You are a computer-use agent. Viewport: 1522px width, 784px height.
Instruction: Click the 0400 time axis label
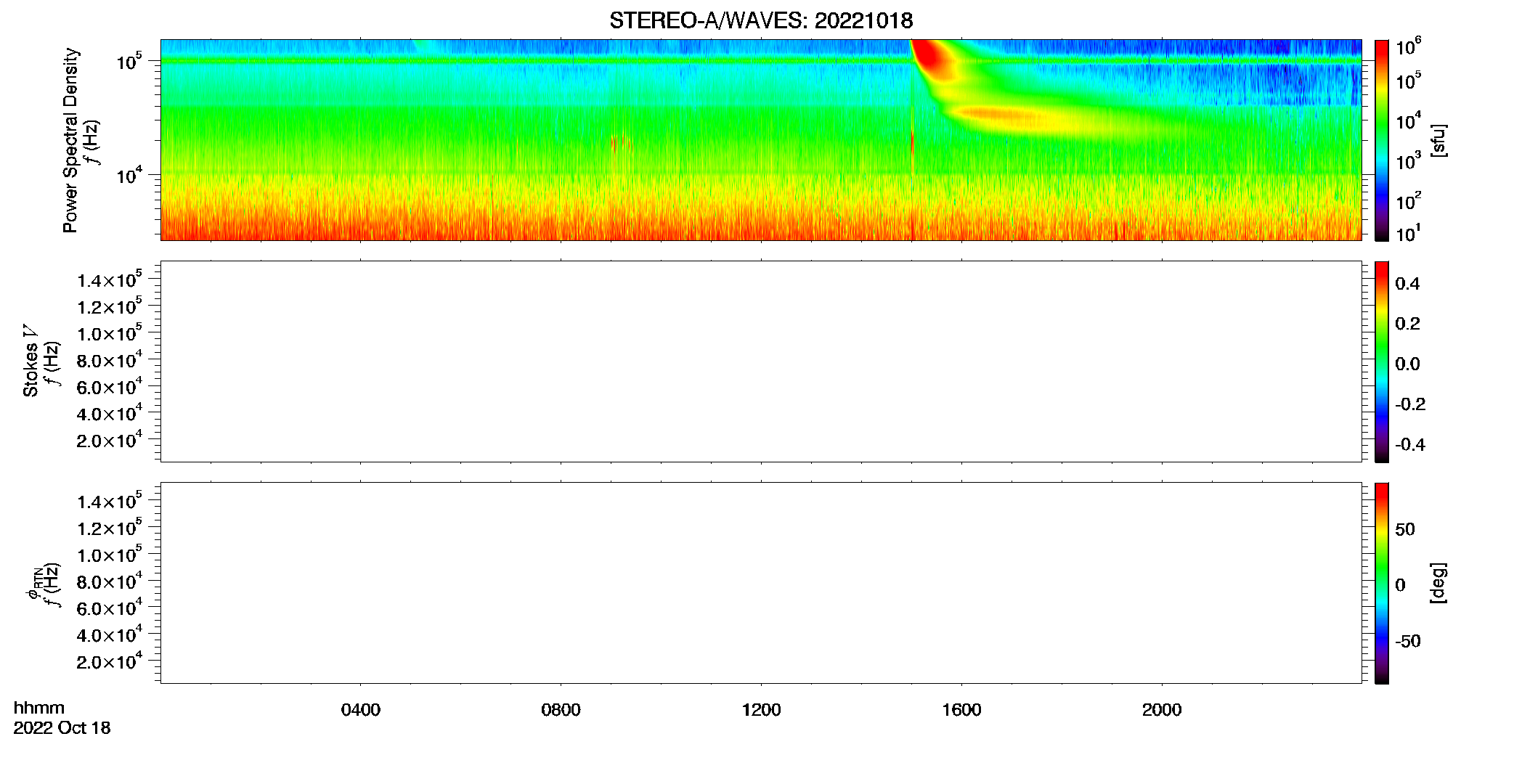pyautogui.click(x=361, y=710)
